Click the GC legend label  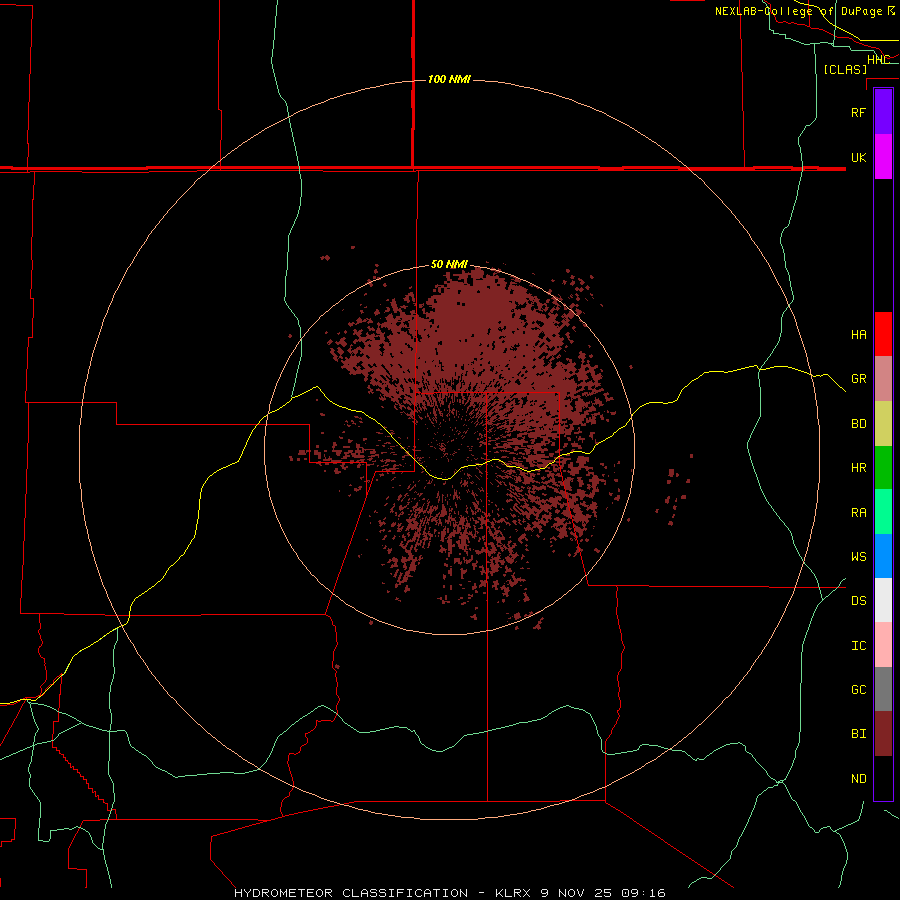858,690
